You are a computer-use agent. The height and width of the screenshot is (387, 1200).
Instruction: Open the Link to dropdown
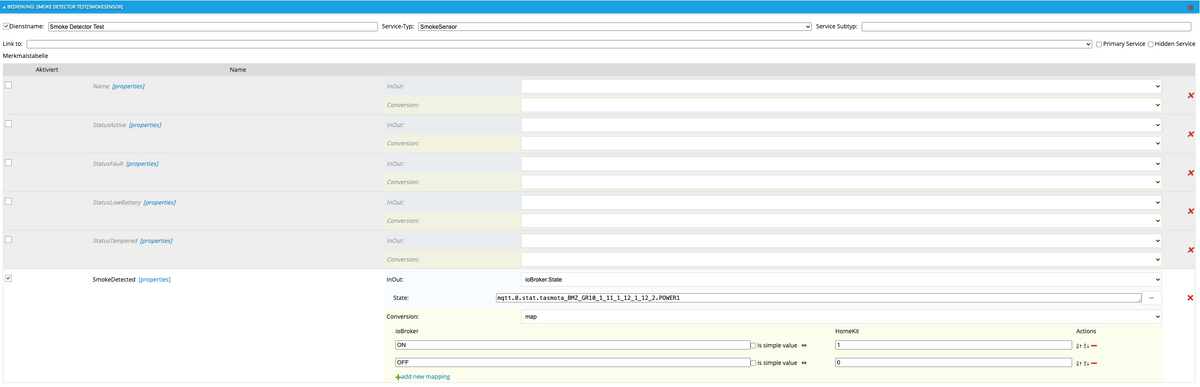[559, 44]
